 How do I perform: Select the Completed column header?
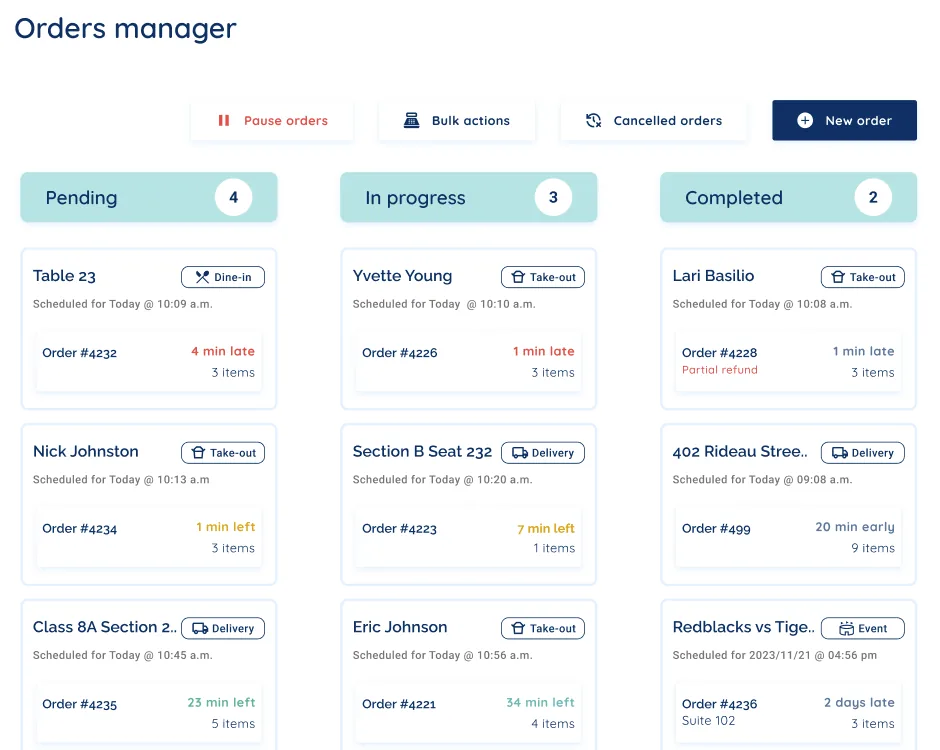point(788,197)
